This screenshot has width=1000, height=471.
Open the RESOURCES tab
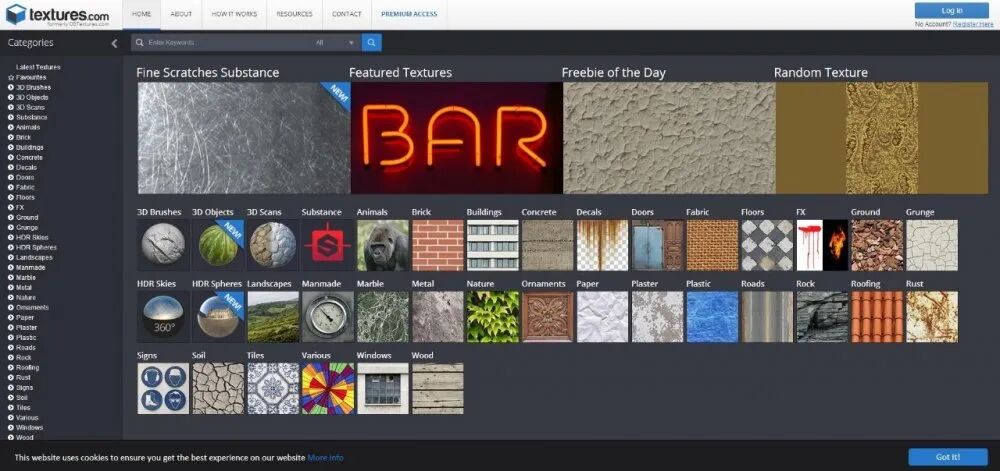[295, 14]
